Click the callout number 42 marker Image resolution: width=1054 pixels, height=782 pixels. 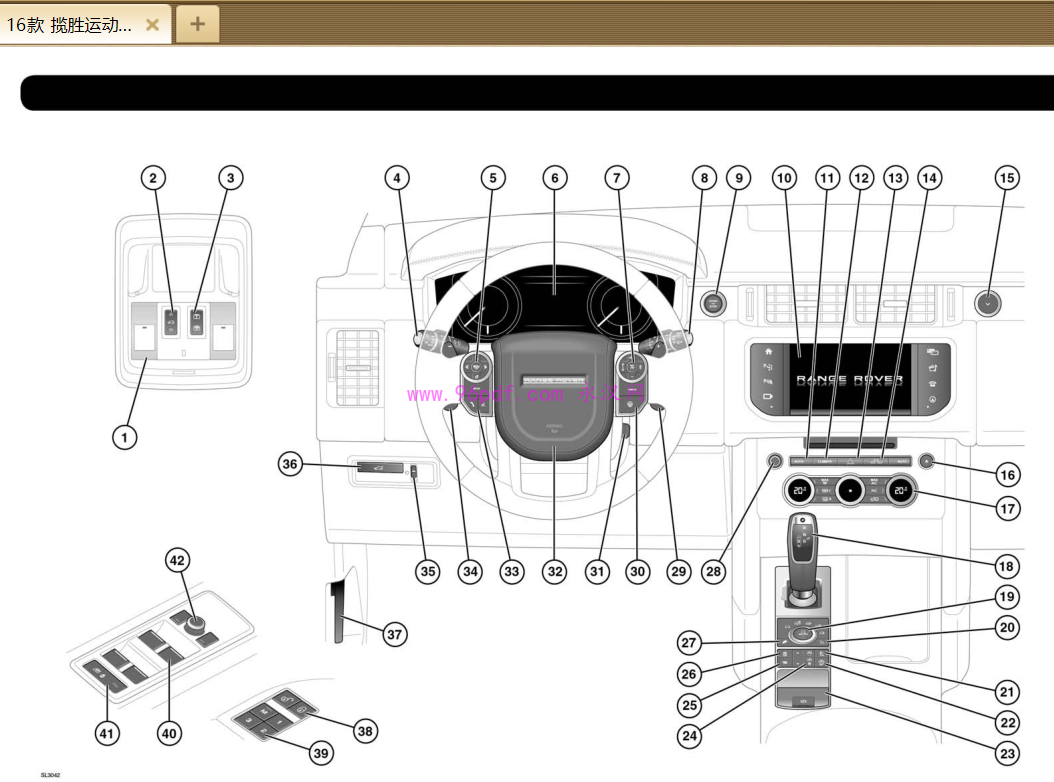177,561
